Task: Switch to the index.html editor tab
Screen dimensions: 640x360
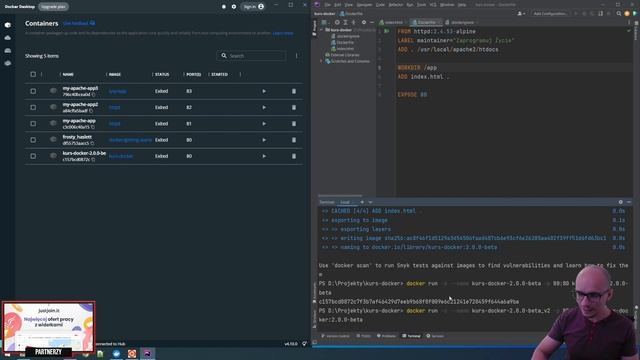Action: pyautogui.click(x=391, y=22)
